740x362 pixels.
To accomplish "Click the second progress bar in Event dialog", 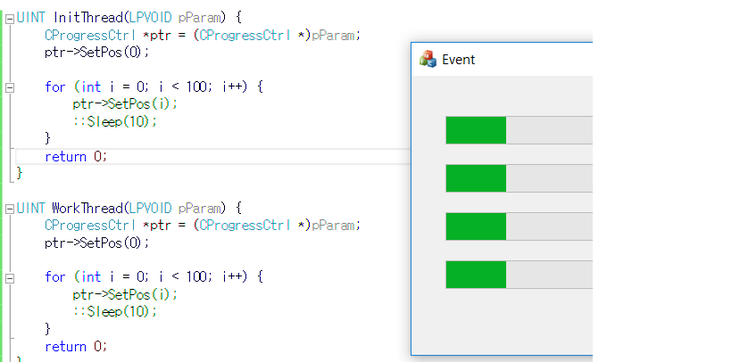I will coord(519,178).
